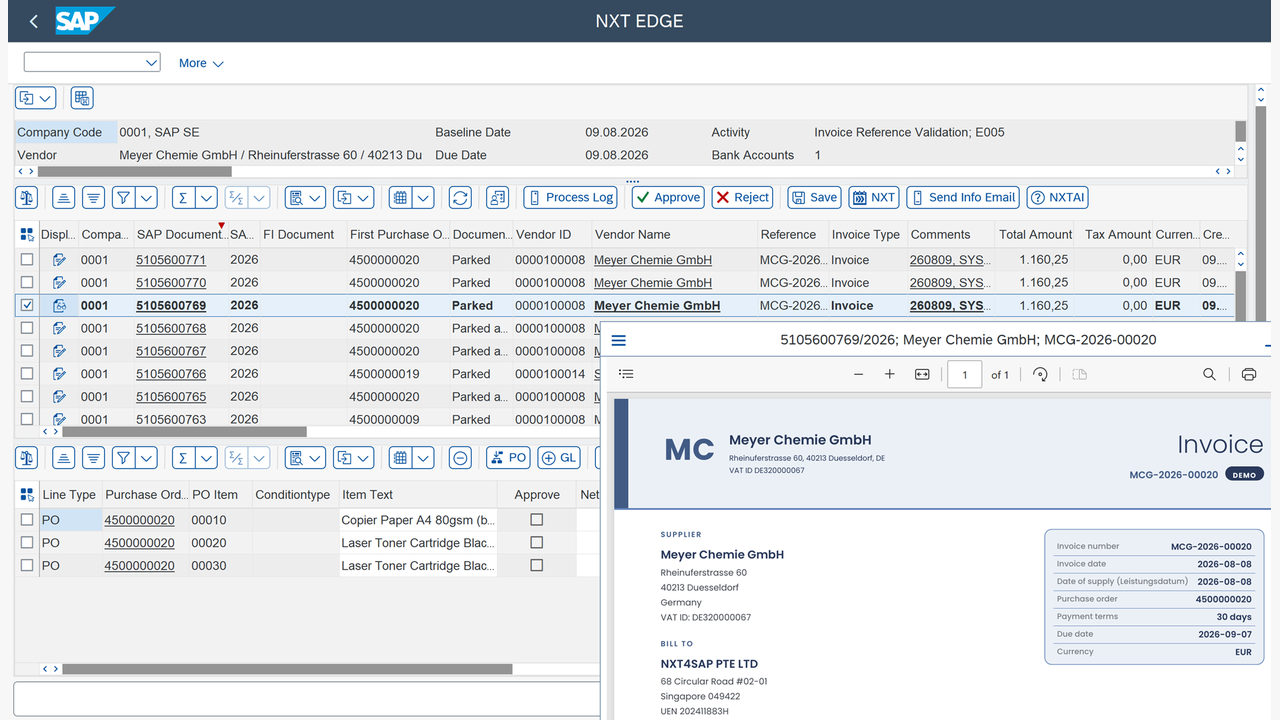Toggle the PDF outline sidebar

[626, 374]
